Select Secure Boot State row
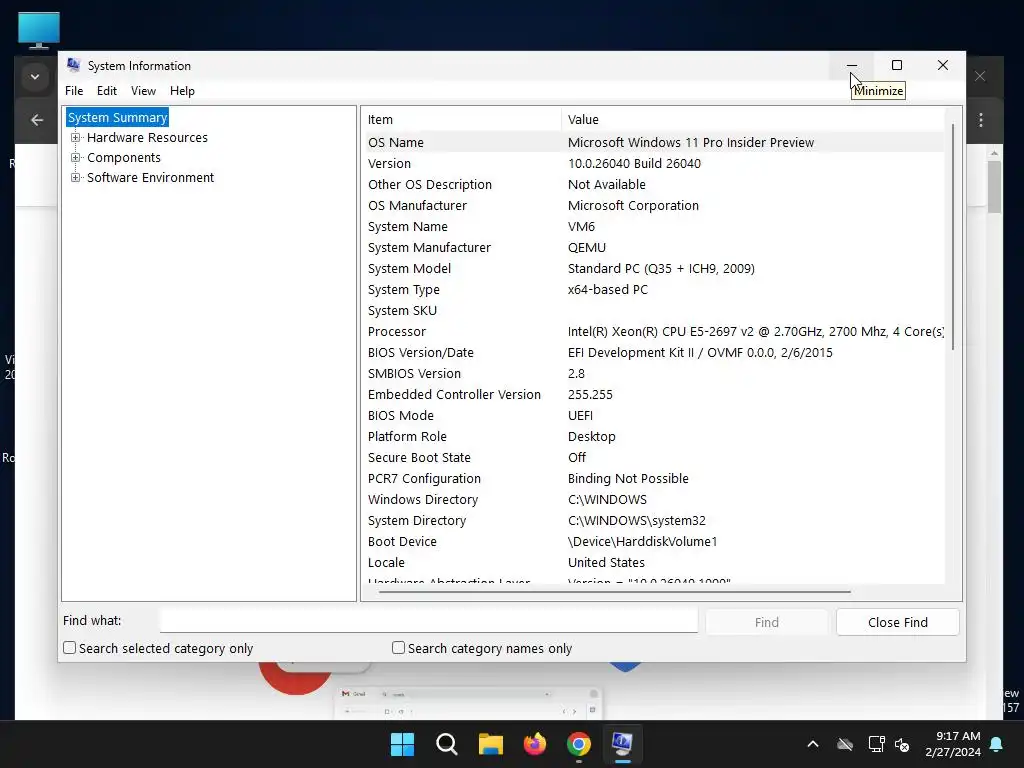Viewport: 1024px width, 768px height. [655, 457]
